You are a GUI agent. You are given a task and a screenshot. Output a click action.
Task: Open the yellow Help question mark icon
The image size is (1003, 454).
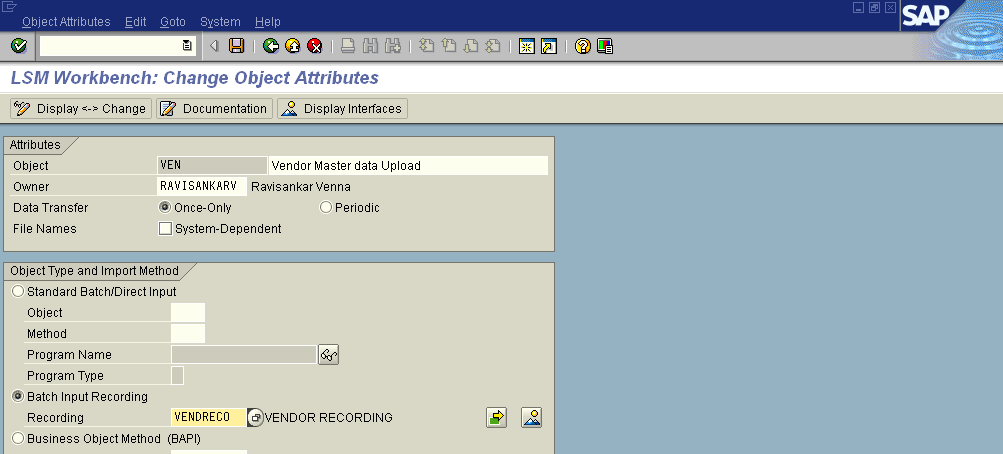pos(583,46)
